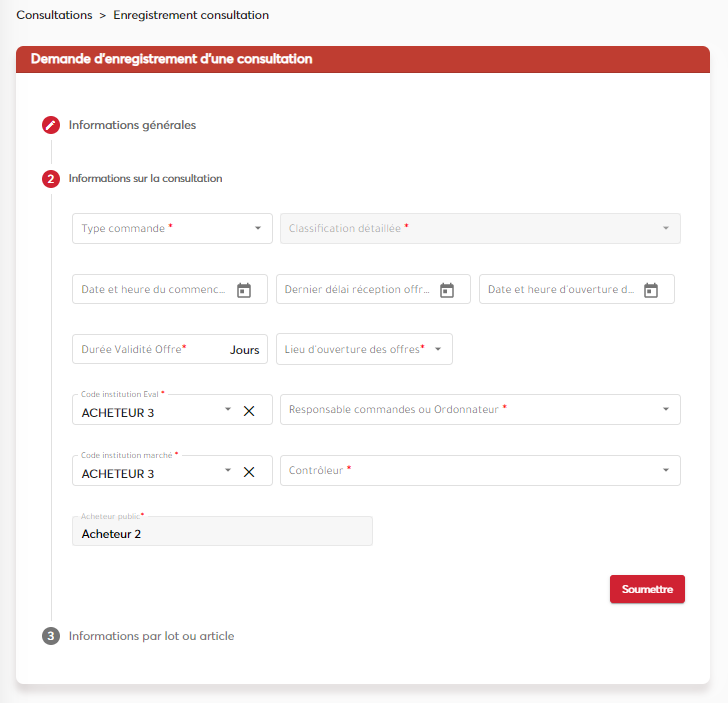Open Informations par lot ou article step
The width and height of the screenshot is (728, 703).
pos(151,636)
